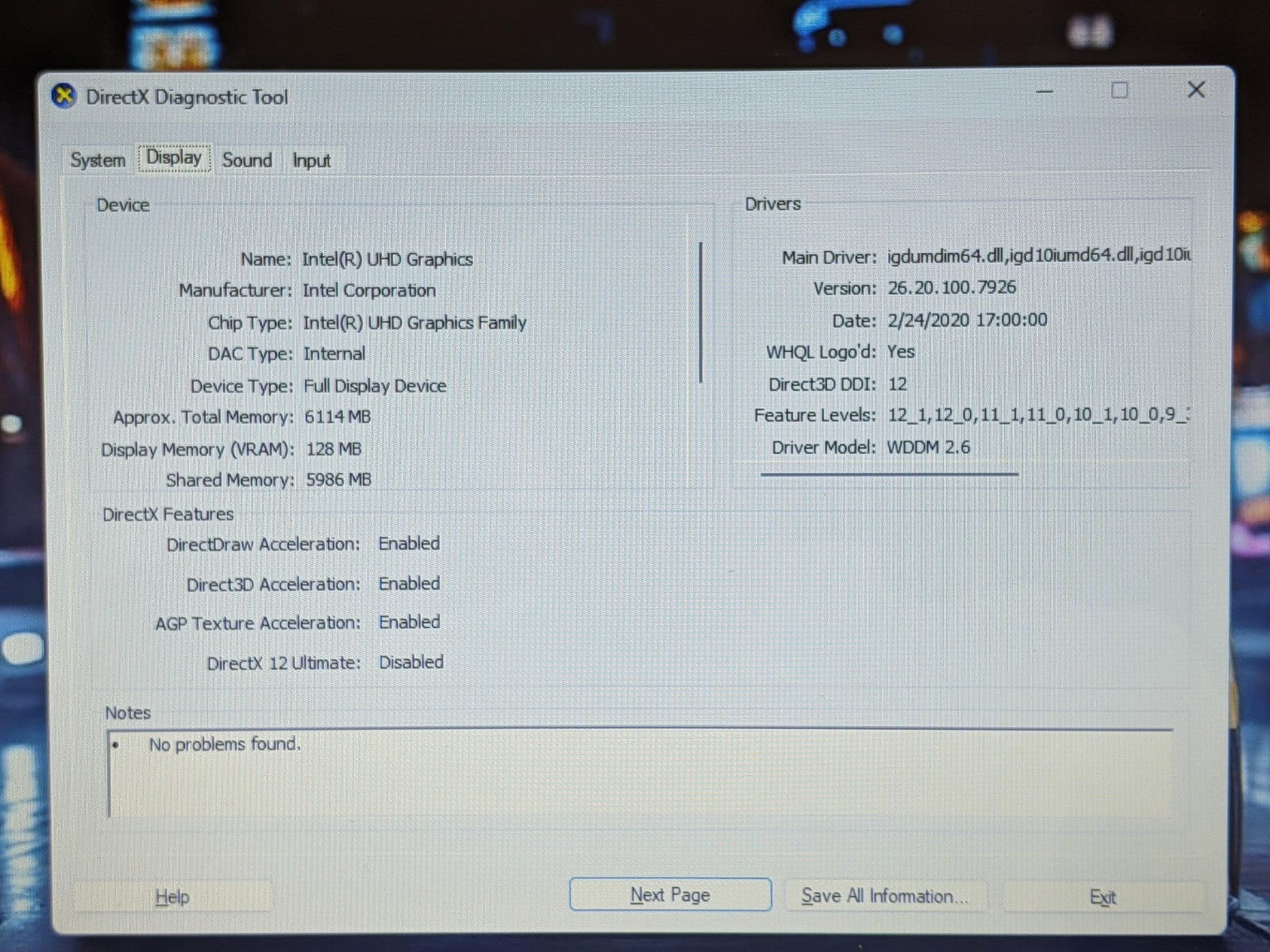1270x952 pixels.
Task: Click the Drivers section horizontal scrollbar
Action: click(889, 474)
